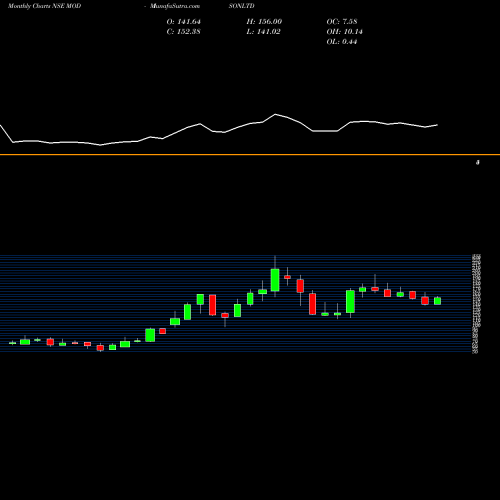The height and width of the screenshot is (500, 500).
Task: Click the last green candlestick on the right
Action: pyautogui.click(x=437, y=301)
